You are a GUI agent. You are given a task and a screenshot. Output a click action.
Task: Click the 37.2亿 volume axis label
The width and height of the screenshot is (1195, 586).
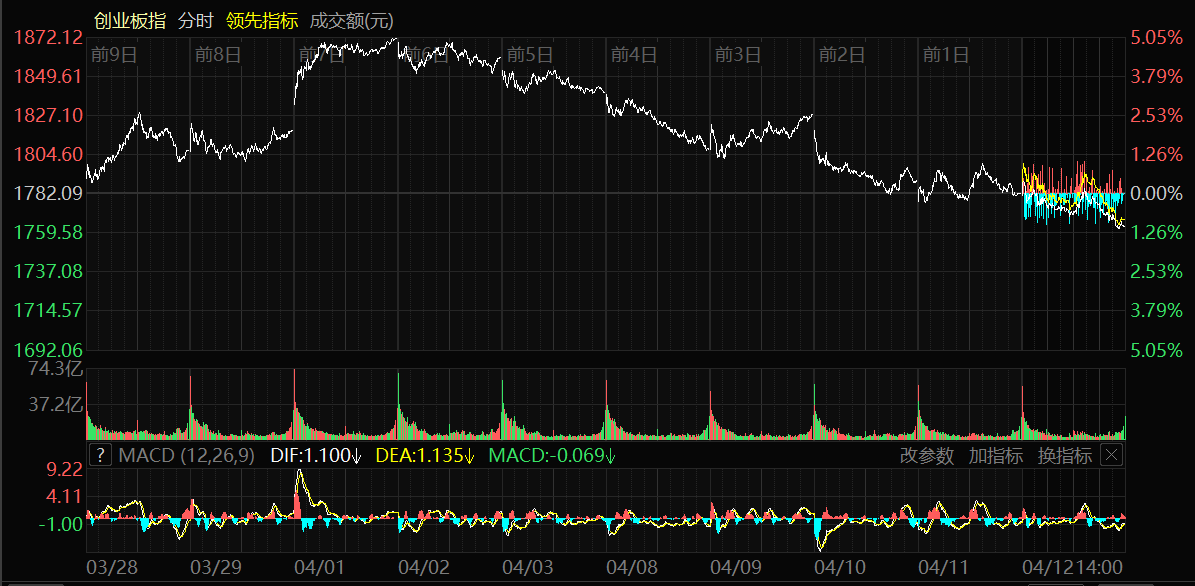tap(56, 404)
